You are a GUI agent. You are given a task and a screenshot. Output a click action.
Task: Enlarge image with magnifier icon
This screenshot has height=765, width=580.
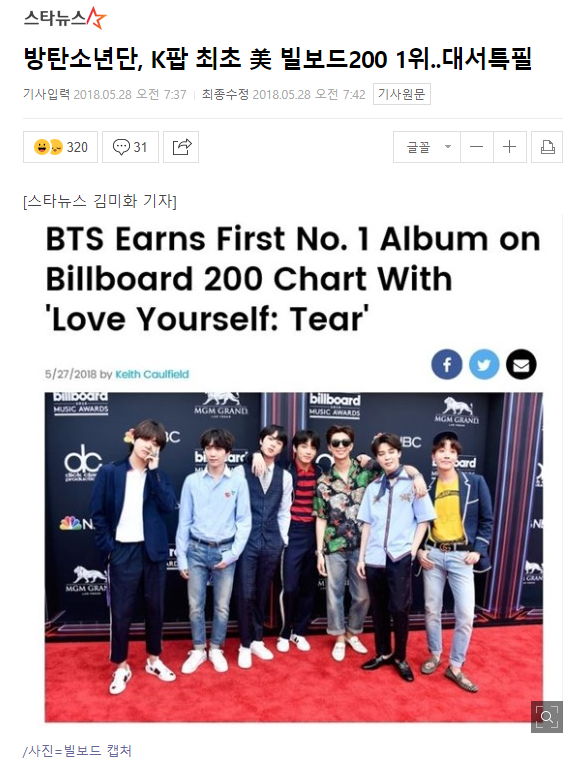(547, 717)
